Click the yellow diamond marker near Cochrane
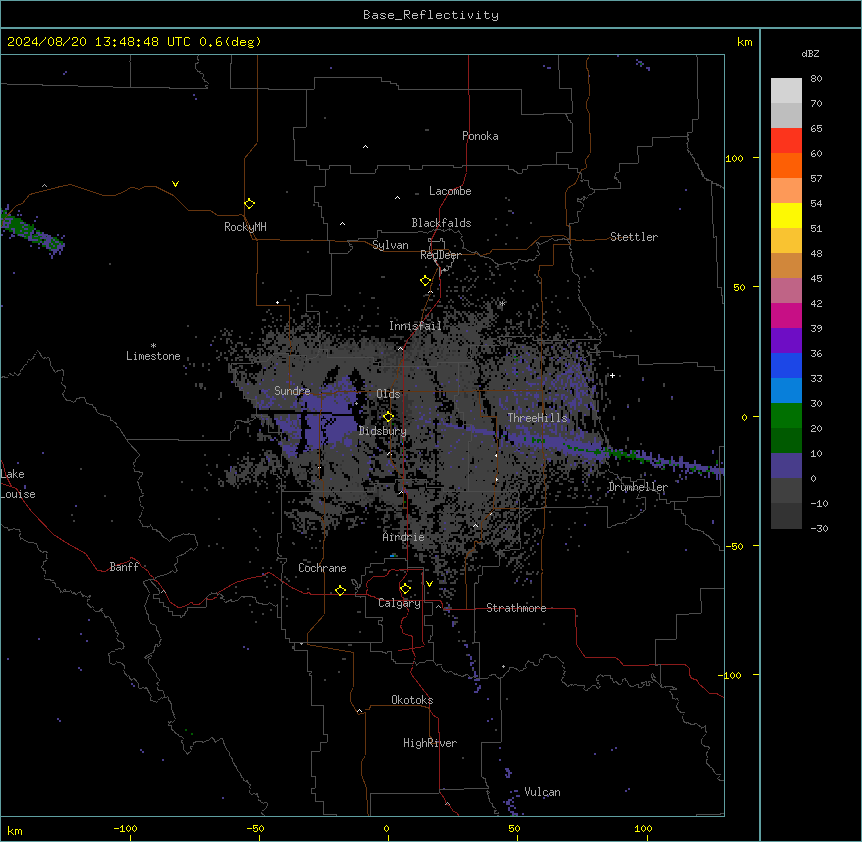Screen dimensions: 862x842 [x=340, y=590]
